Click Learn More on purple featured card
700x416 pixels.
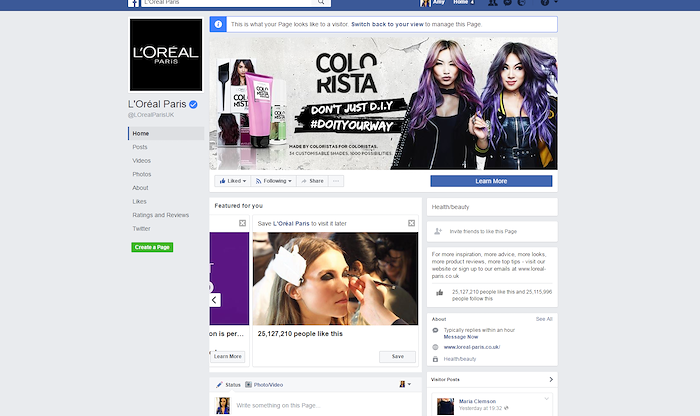tap(227, 357)
